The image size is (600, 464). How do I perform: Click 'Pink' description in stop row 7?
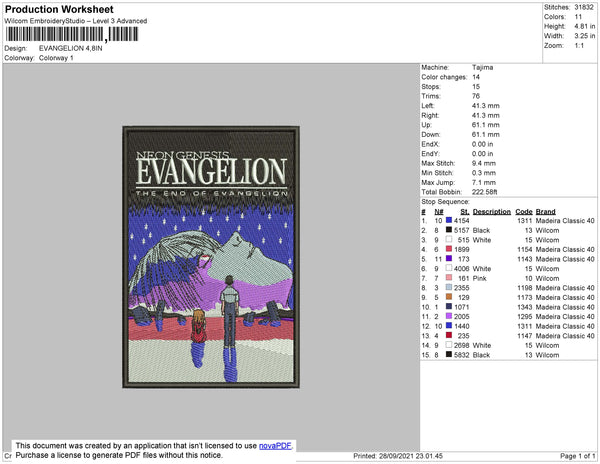pyautogui.click(x=479, y=278)
